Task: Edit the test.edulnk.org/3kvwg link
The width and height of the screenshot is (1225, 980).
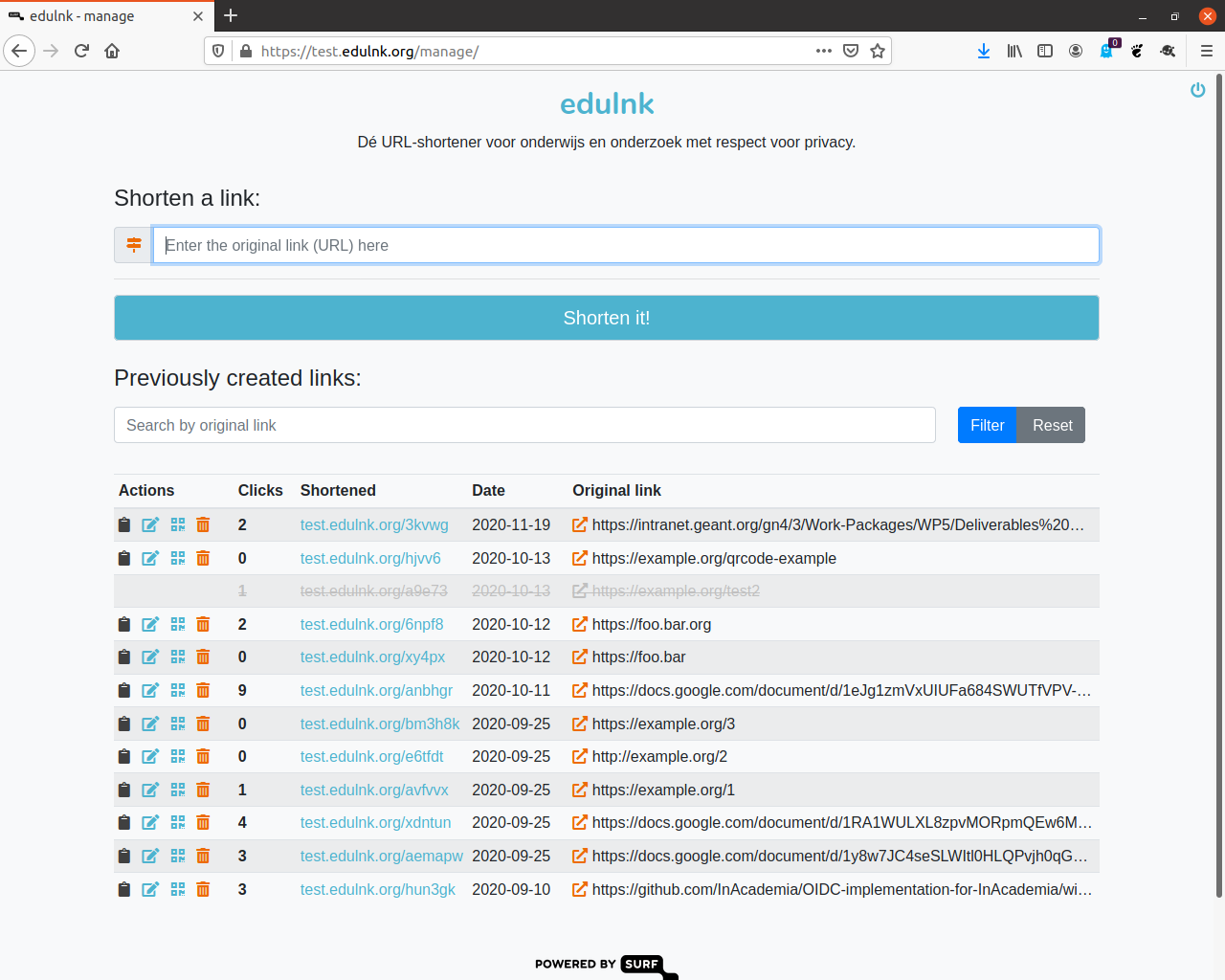Action: click(150, 524)
